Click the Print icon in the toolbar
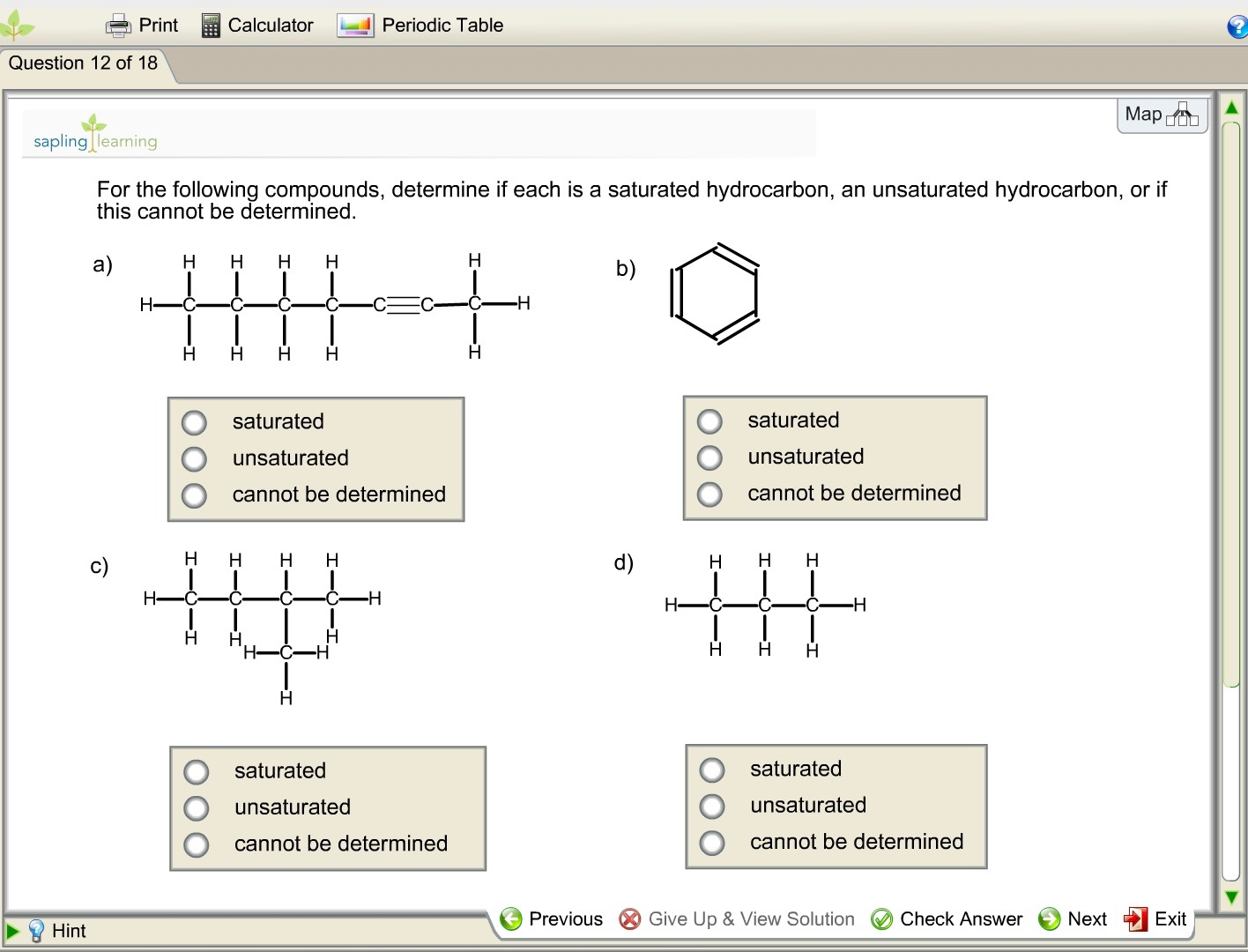This screenshot has height=952, width=1248. [x=118, y=25]
